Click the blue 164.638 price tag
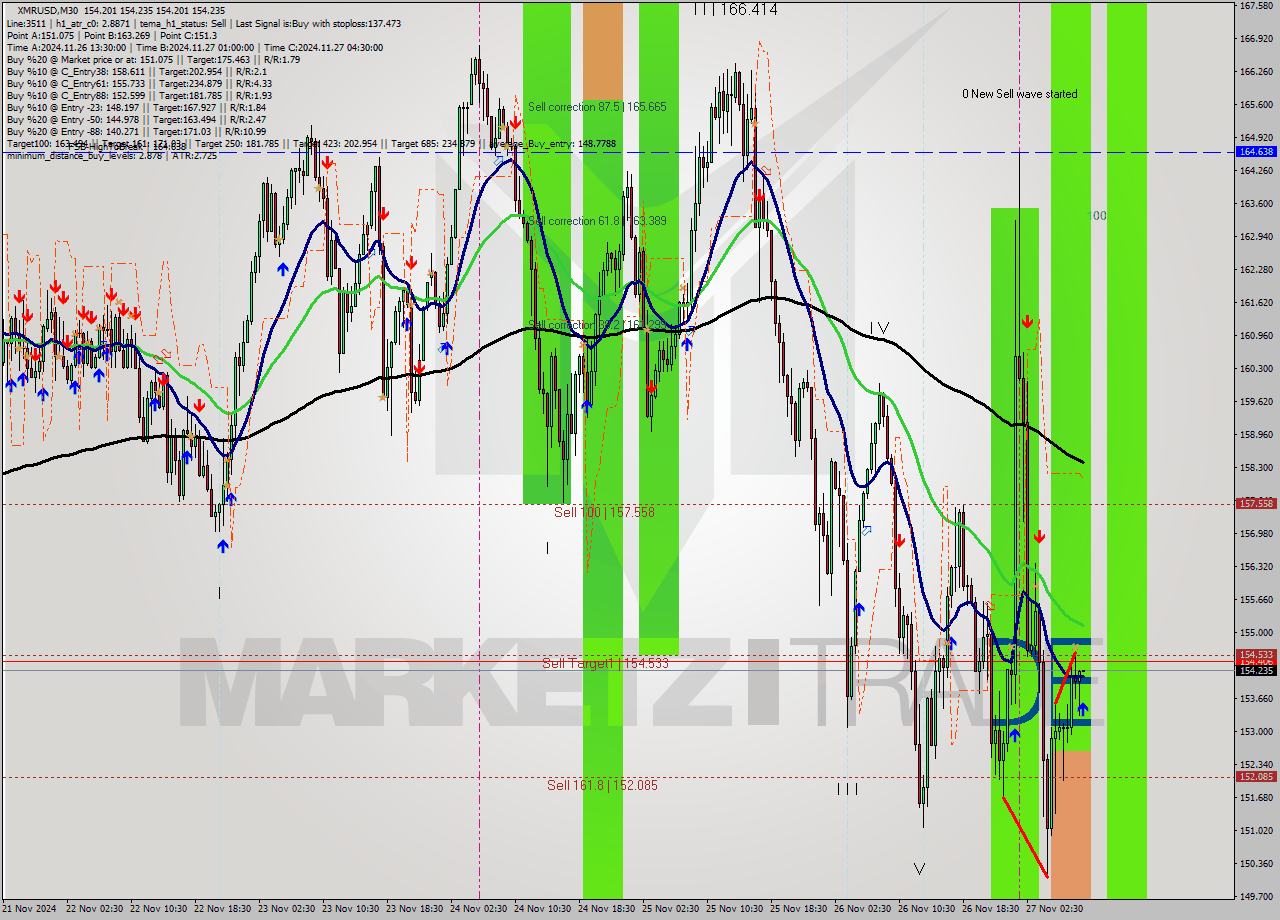The image size is (1280, 920). pyautogui.click(x=1255, y=152)
